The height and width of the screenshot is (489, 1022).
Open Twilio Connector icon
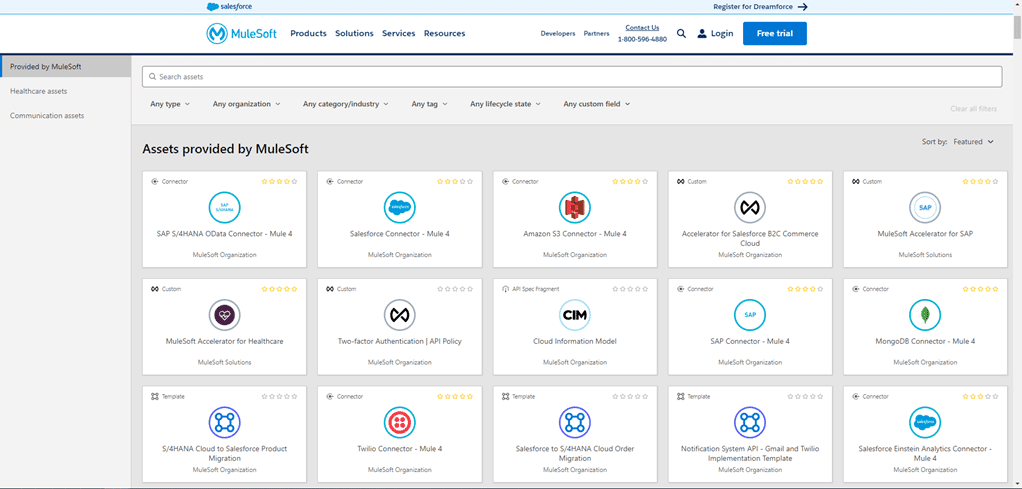(x=400, y=422)
